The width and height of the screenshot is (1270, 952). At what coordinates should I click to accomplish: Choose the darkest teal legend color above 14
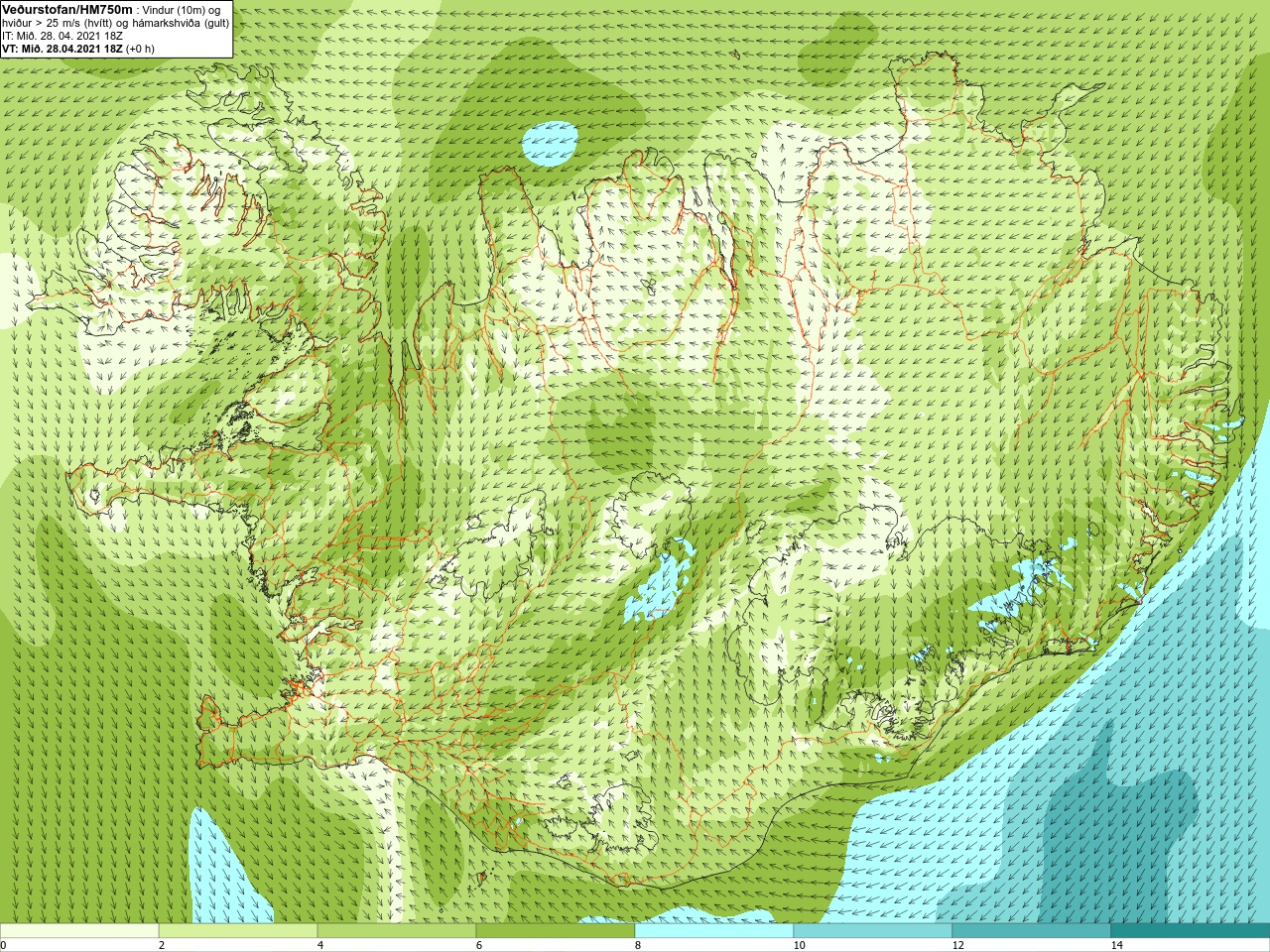point(1191,931)
